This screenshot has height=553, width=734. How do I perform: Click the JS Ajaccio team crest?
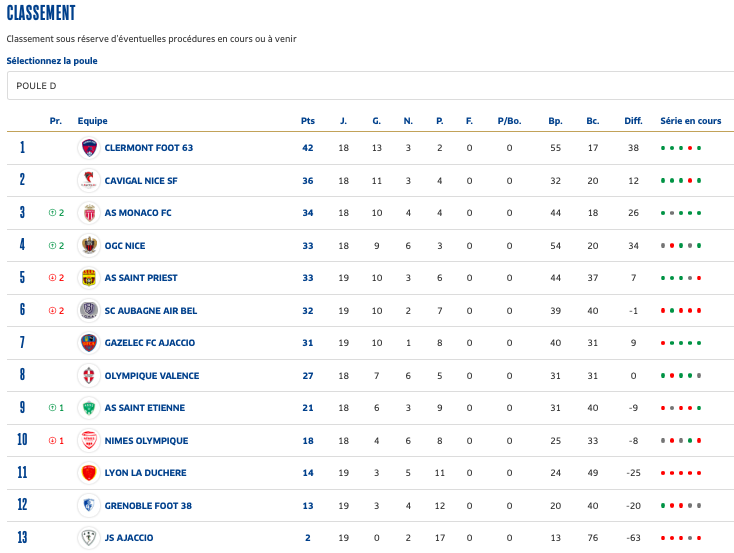[89, 538]
